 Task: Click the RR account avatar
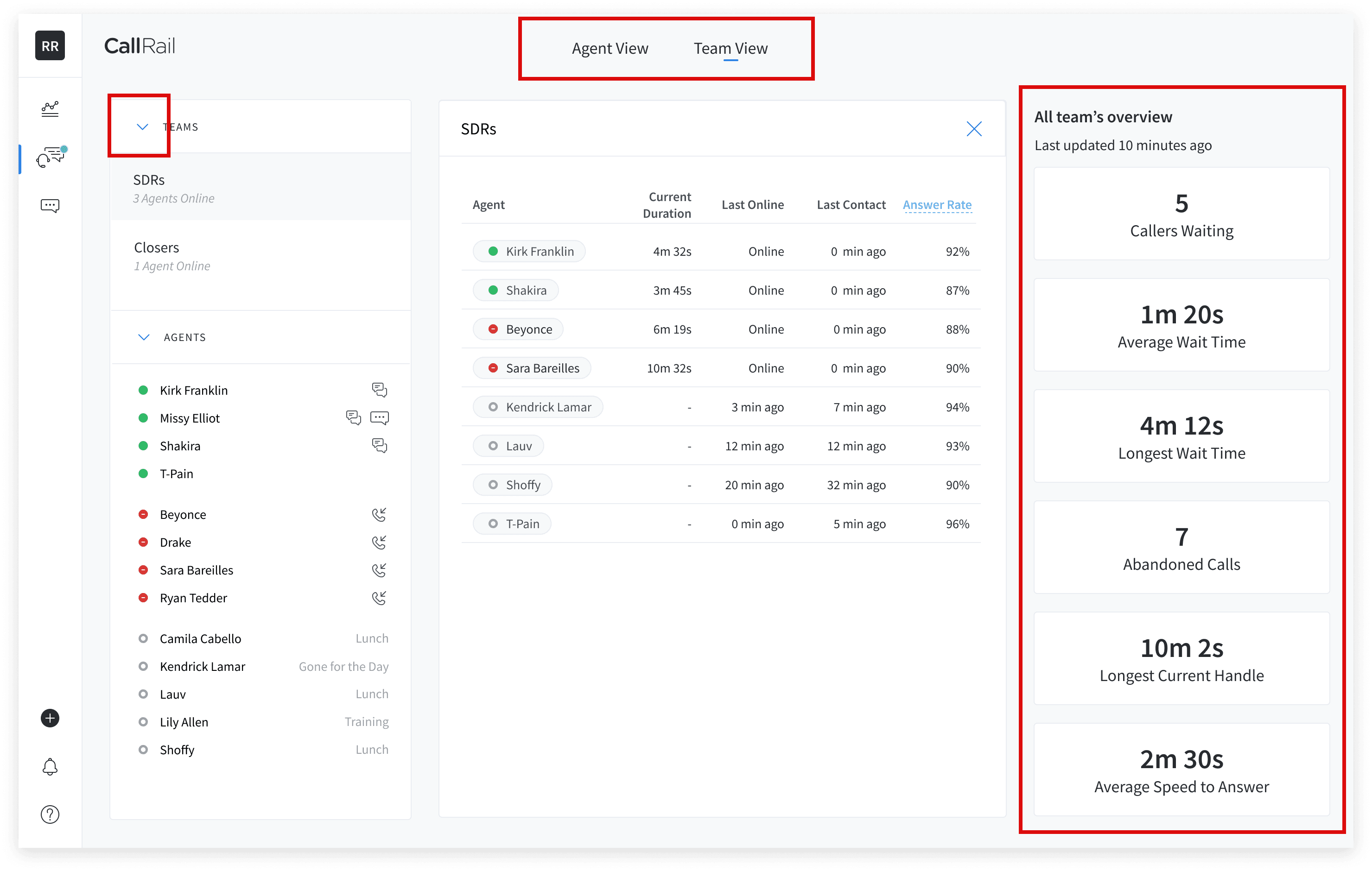(x=50, y=46)
